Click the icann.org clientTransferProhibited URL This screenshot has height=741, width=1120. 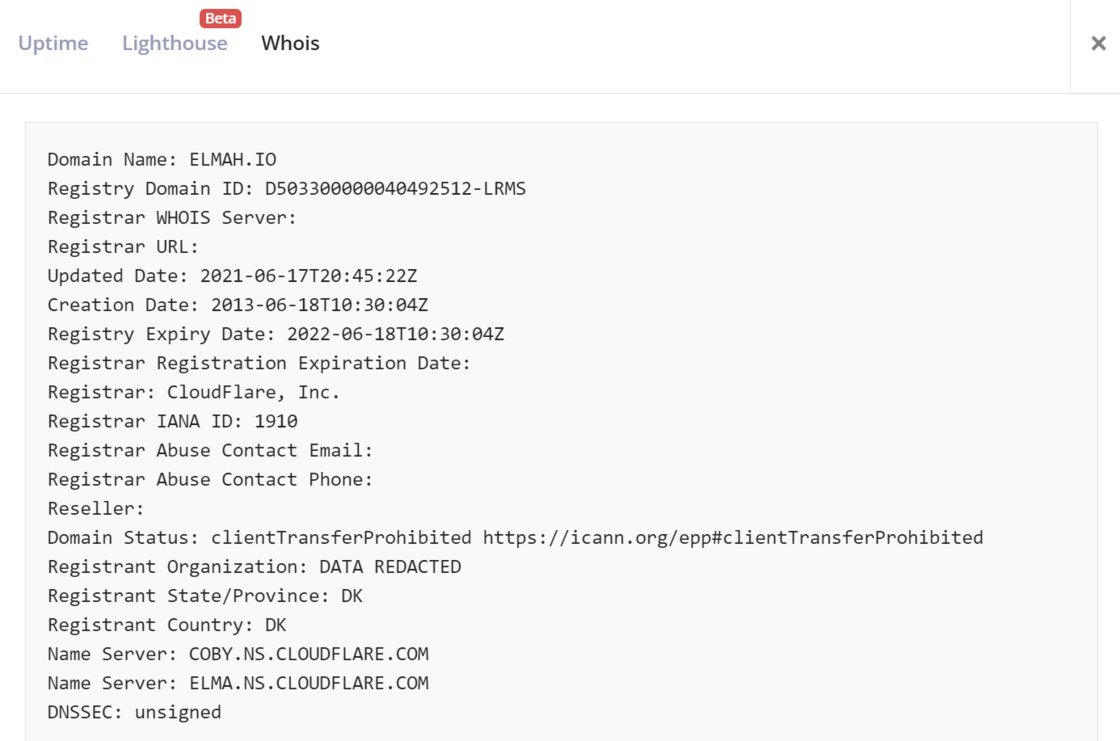pyautogui.click(x=733, y=538)
